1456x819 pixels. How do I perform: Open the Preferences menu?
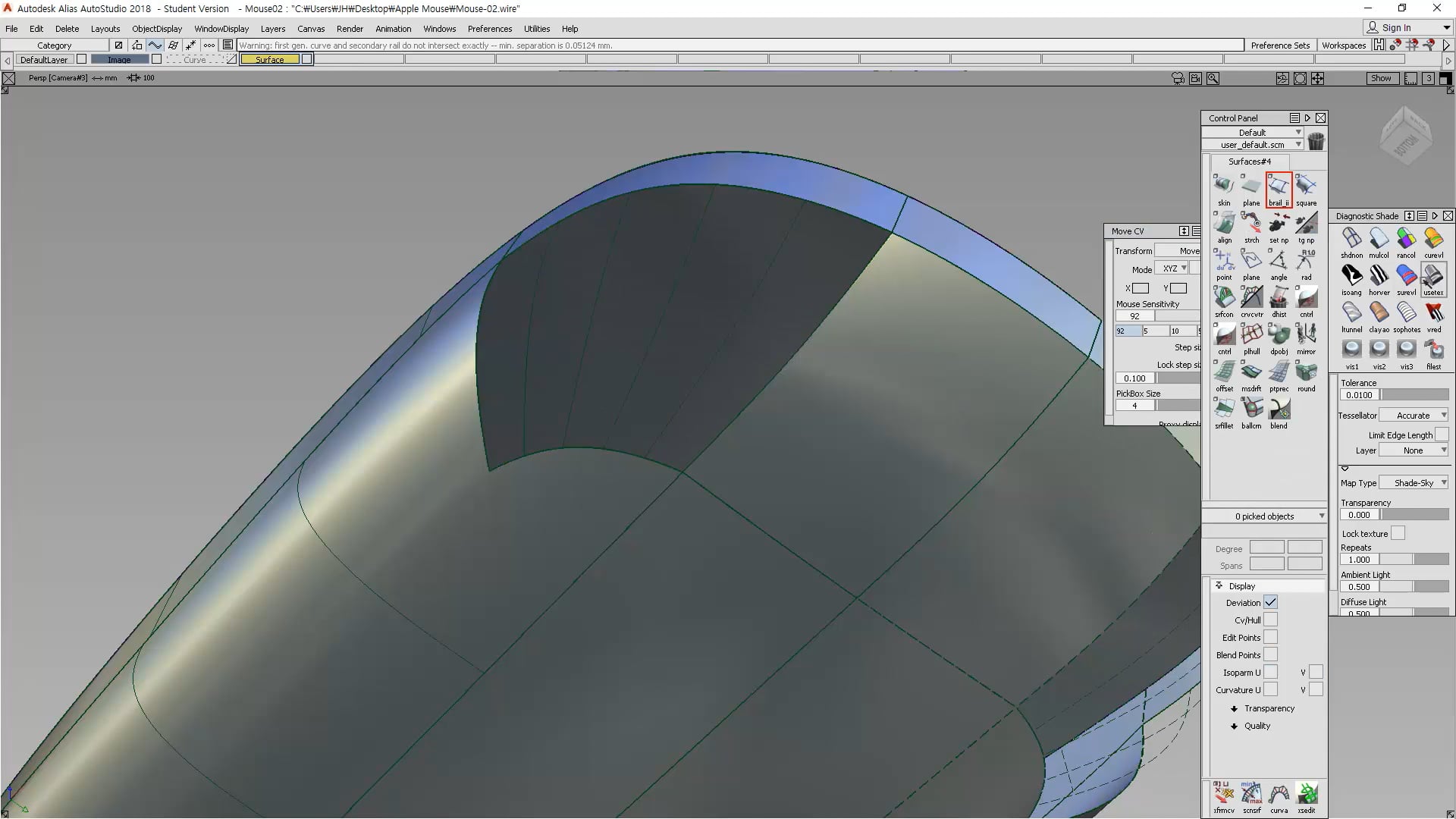click(489, 29)
